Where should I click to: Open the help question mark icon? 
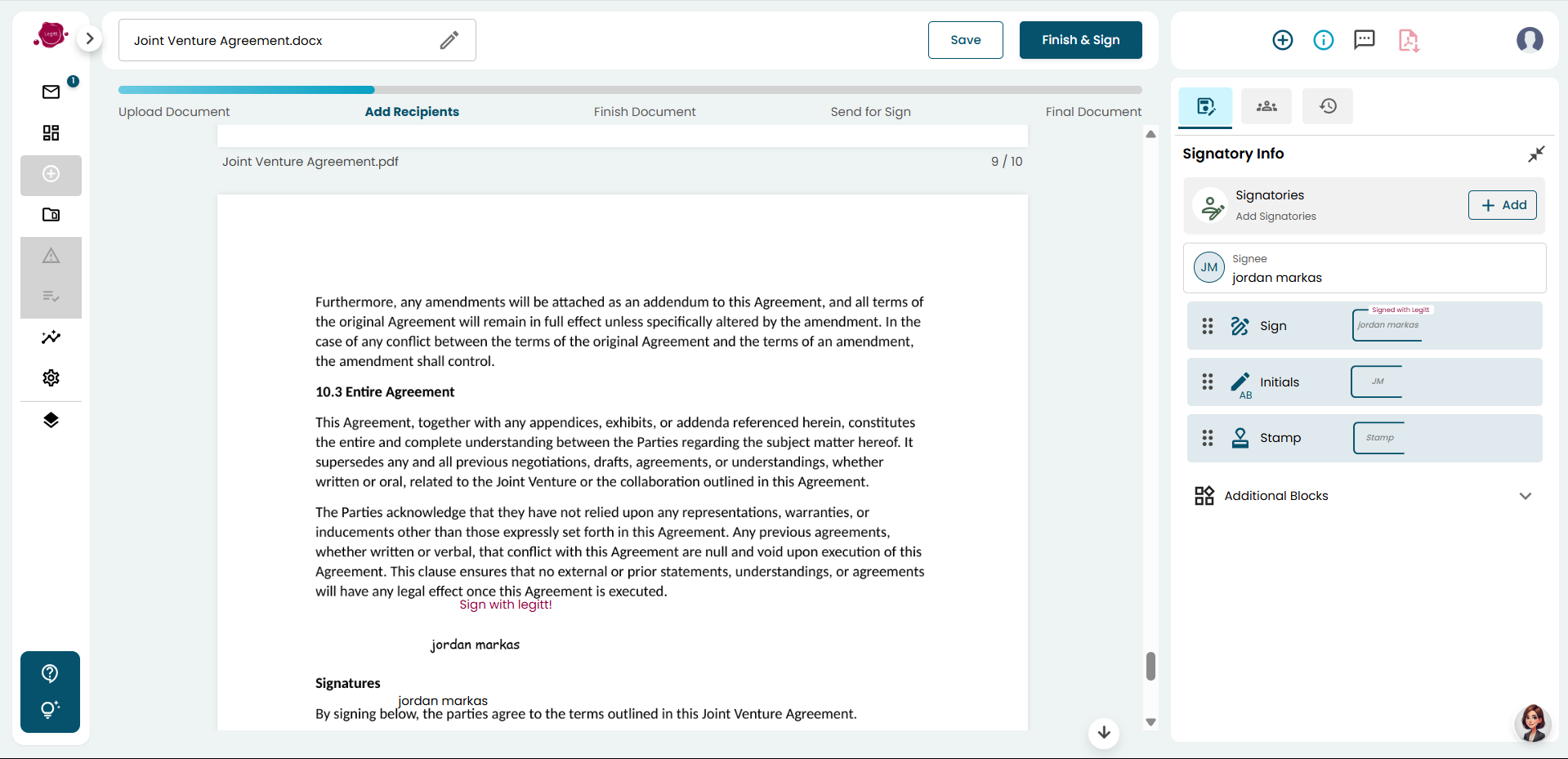click(50, 673)
